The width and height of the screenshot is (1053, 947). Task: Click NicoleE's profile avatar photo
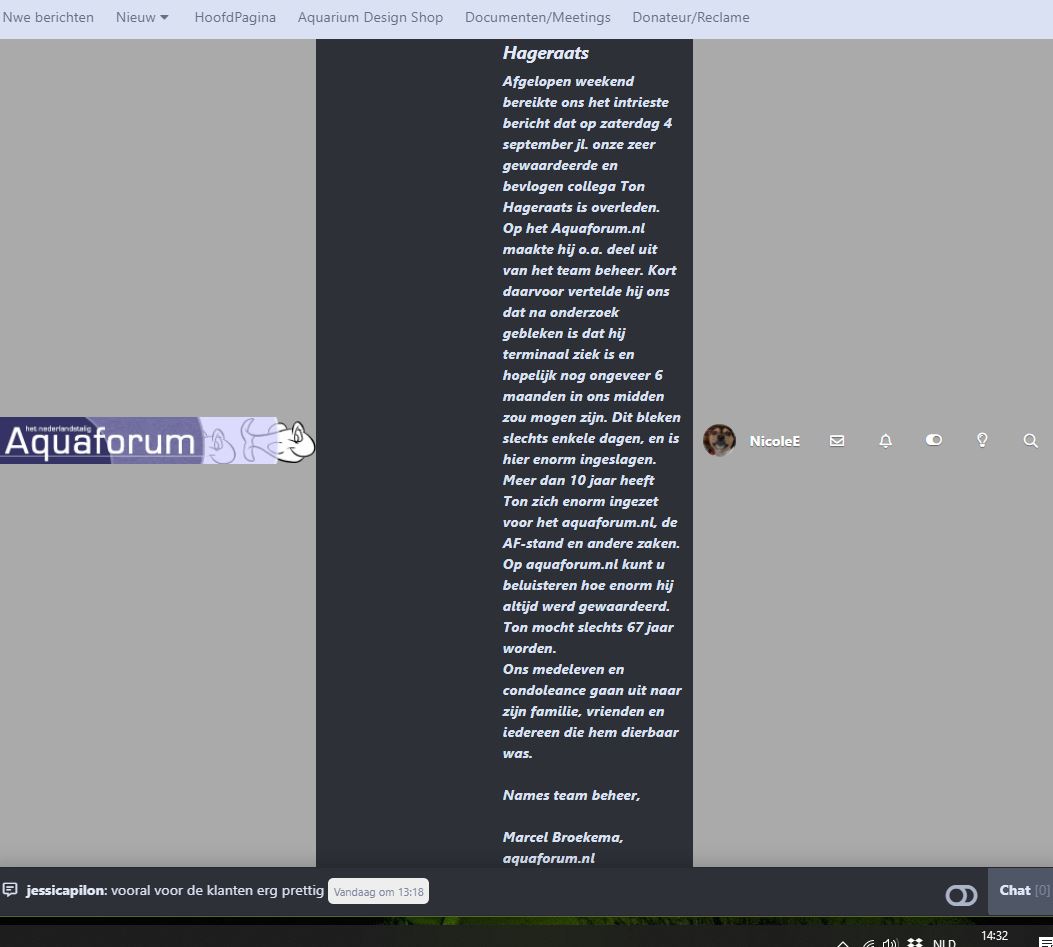719,441
